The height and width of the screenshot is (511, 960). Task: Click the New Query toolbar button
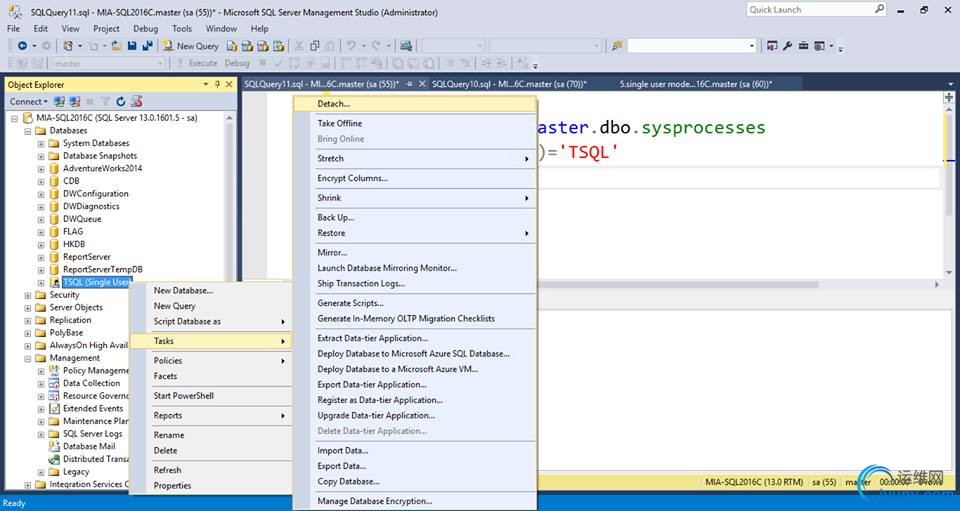191,46
